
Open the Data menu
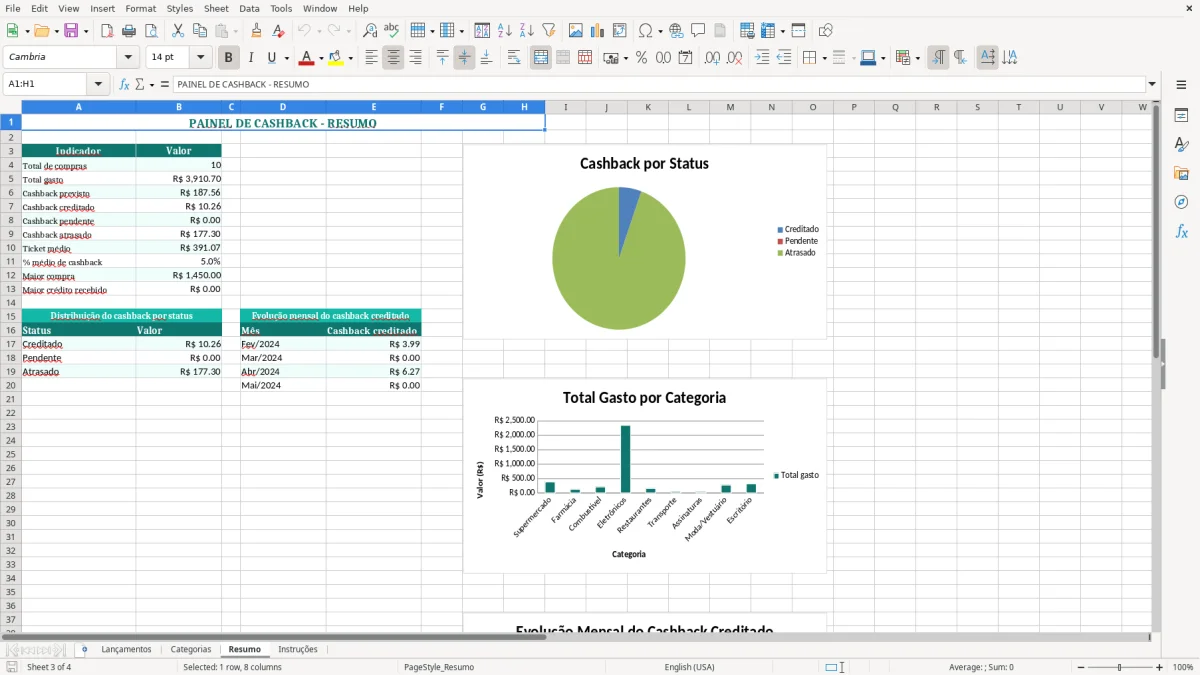click(249, 8)
